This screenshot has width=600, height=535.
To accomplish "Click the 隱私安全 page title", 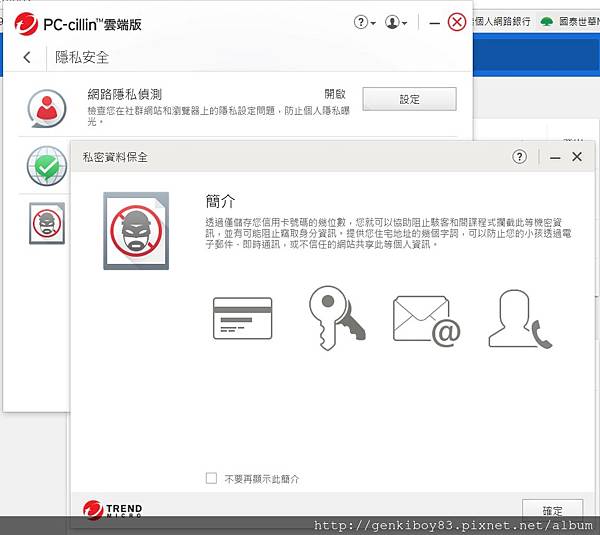I will coord(82,57).
